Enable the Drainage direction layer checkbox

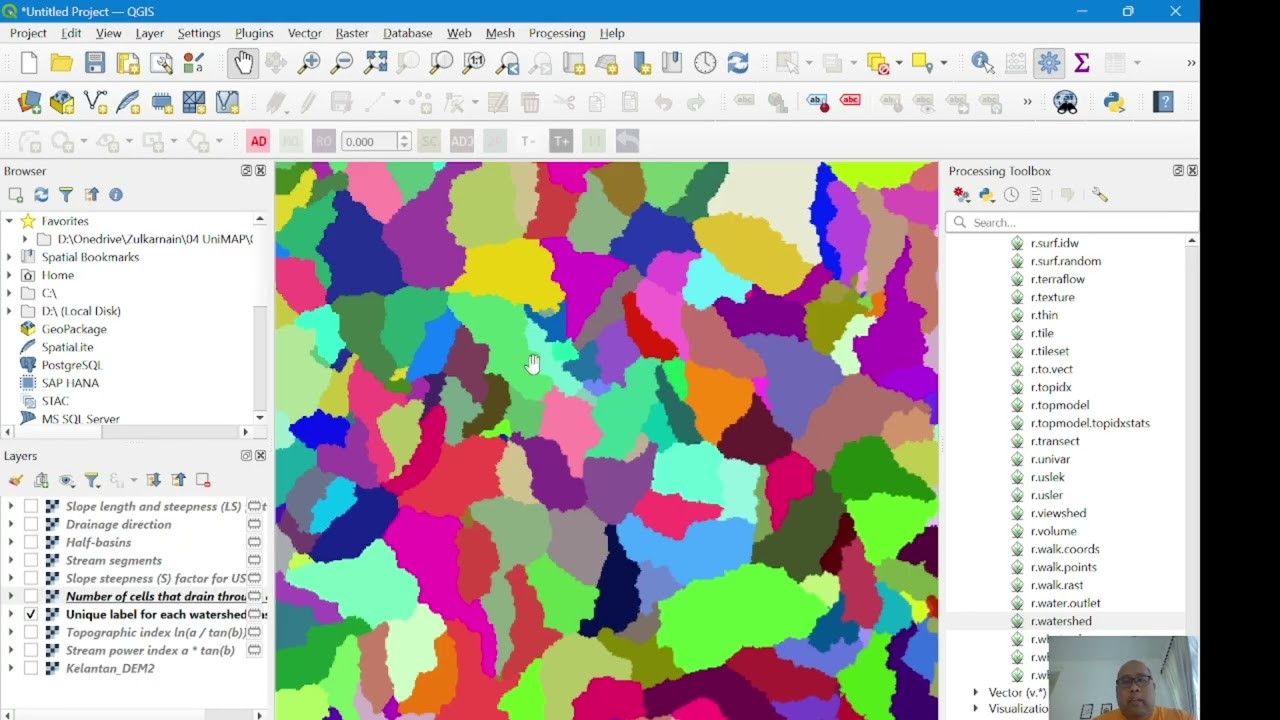point(31,524)
